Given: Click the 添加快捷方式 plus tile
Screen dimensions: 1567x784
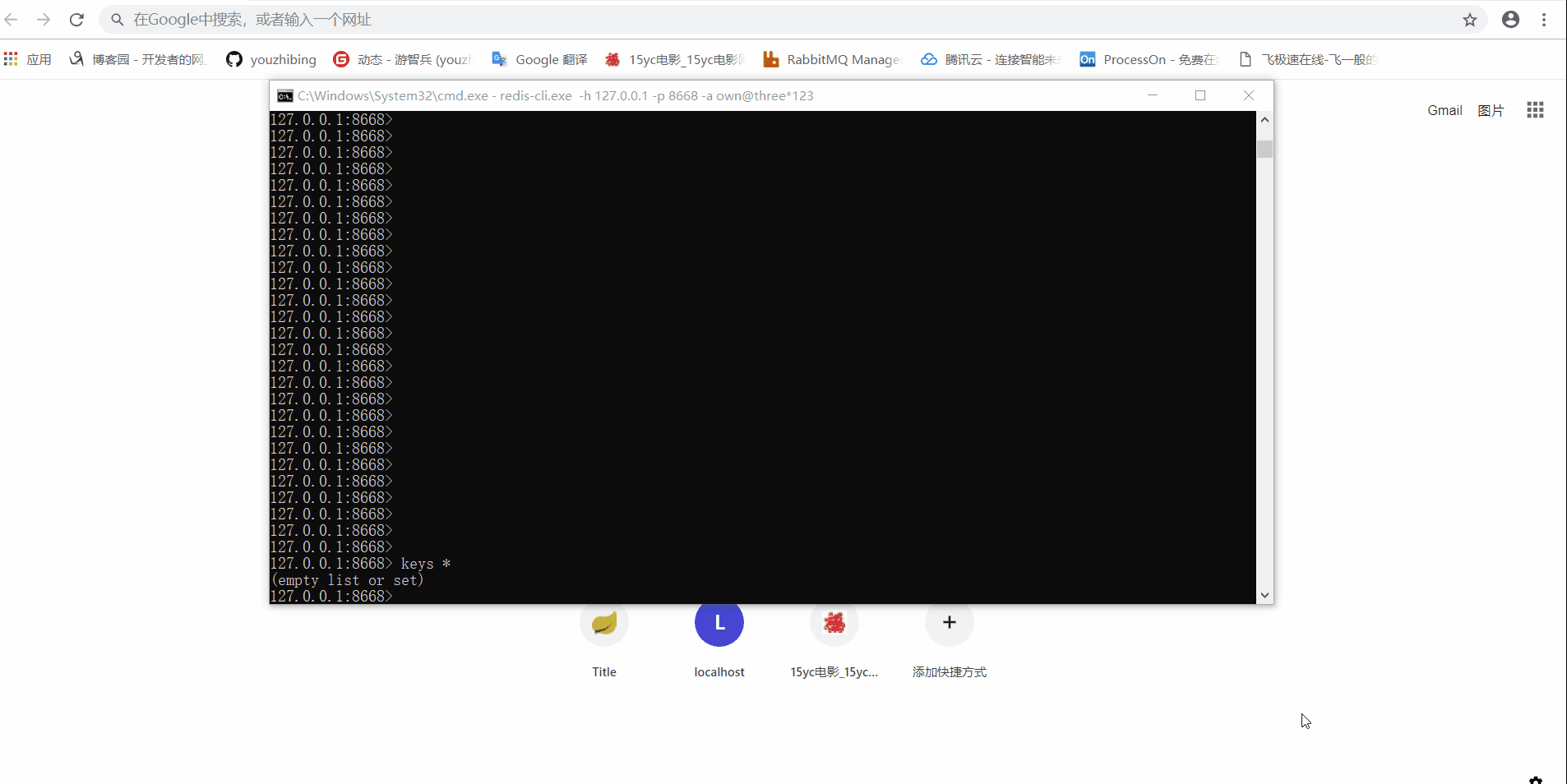Looking at the screenshot, I should (950, 639).
